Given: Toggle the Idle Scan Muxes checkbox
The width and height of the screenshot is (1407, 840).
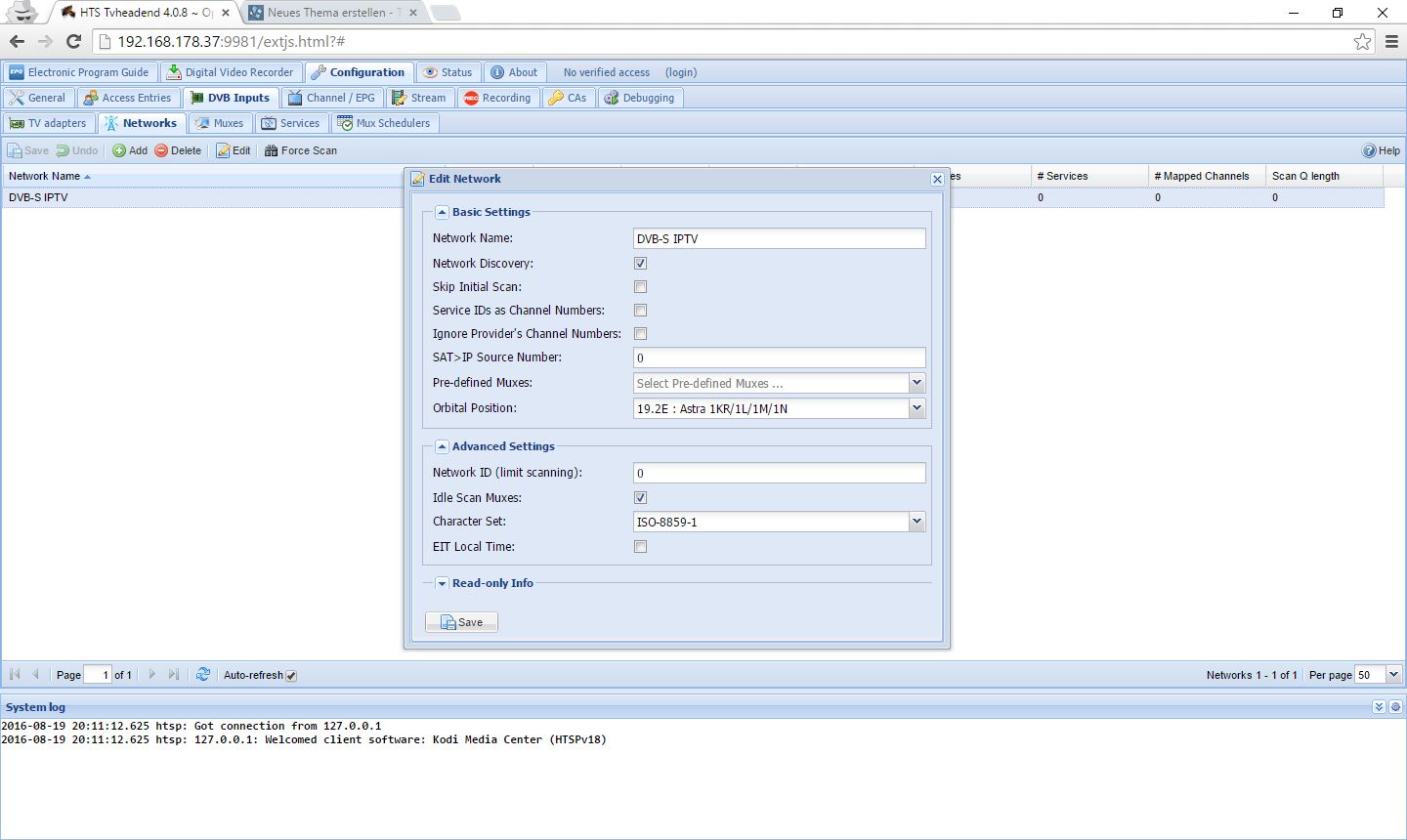Looking at the screenshot, I should [x=640, y=498].
